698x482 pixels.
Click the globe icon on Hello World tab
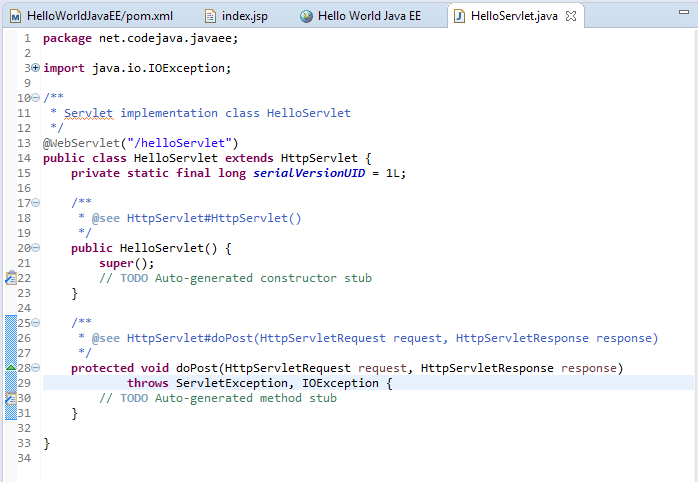pos(306,16)
